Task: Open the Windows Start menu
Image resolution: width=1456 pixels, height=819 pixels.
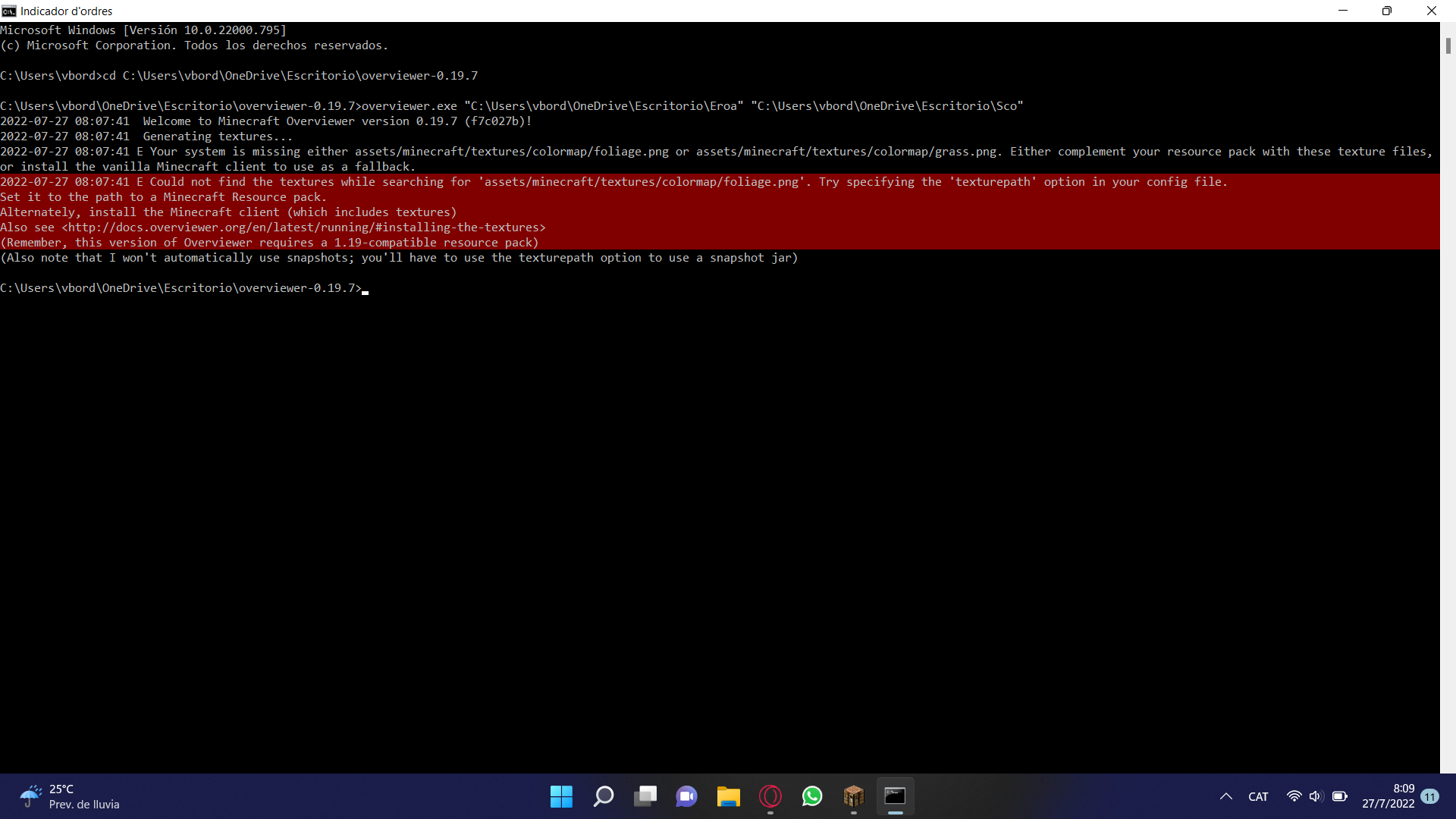Action: pyautogui.click(x=561, y=796)
